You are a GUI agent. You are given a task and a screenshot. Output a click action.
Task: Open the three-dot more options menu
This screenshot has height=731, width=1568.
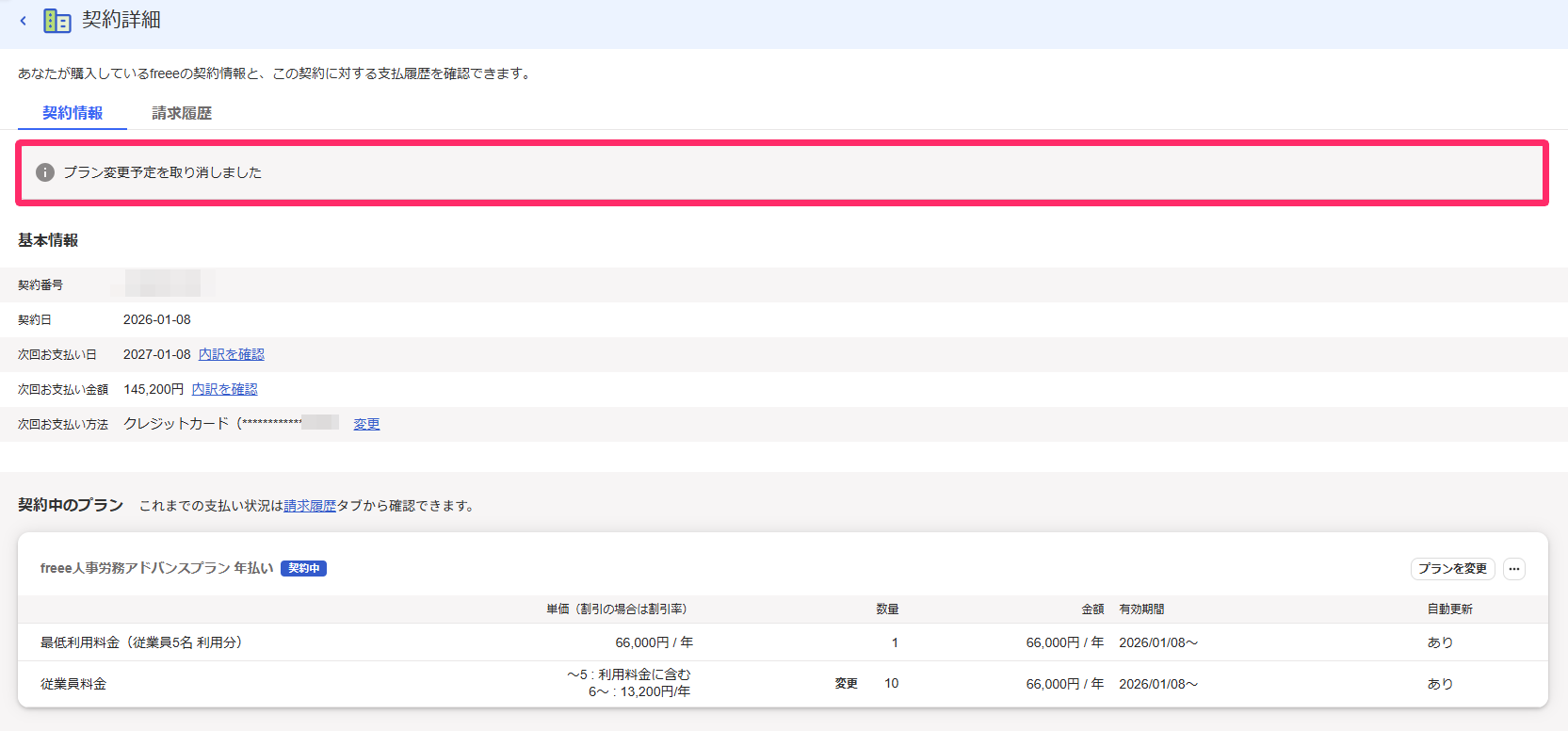pos(1514,568)
